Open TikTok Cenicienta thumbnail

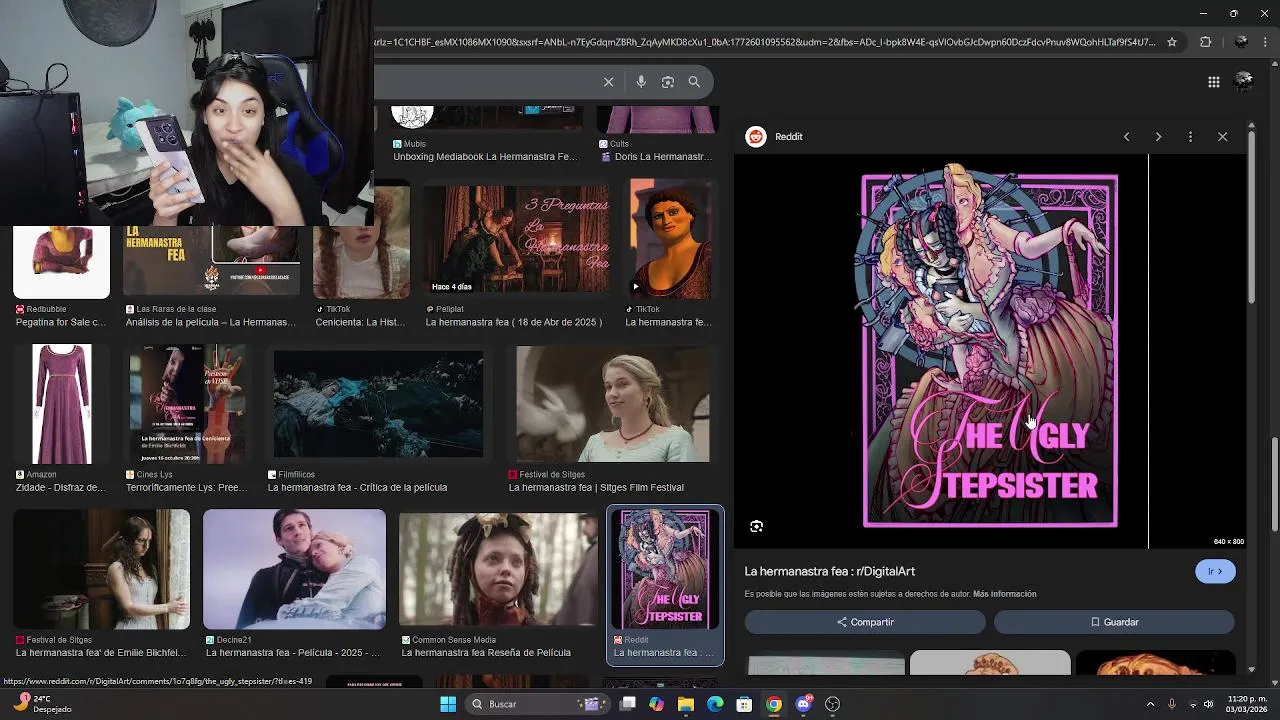tap(361, 240)
